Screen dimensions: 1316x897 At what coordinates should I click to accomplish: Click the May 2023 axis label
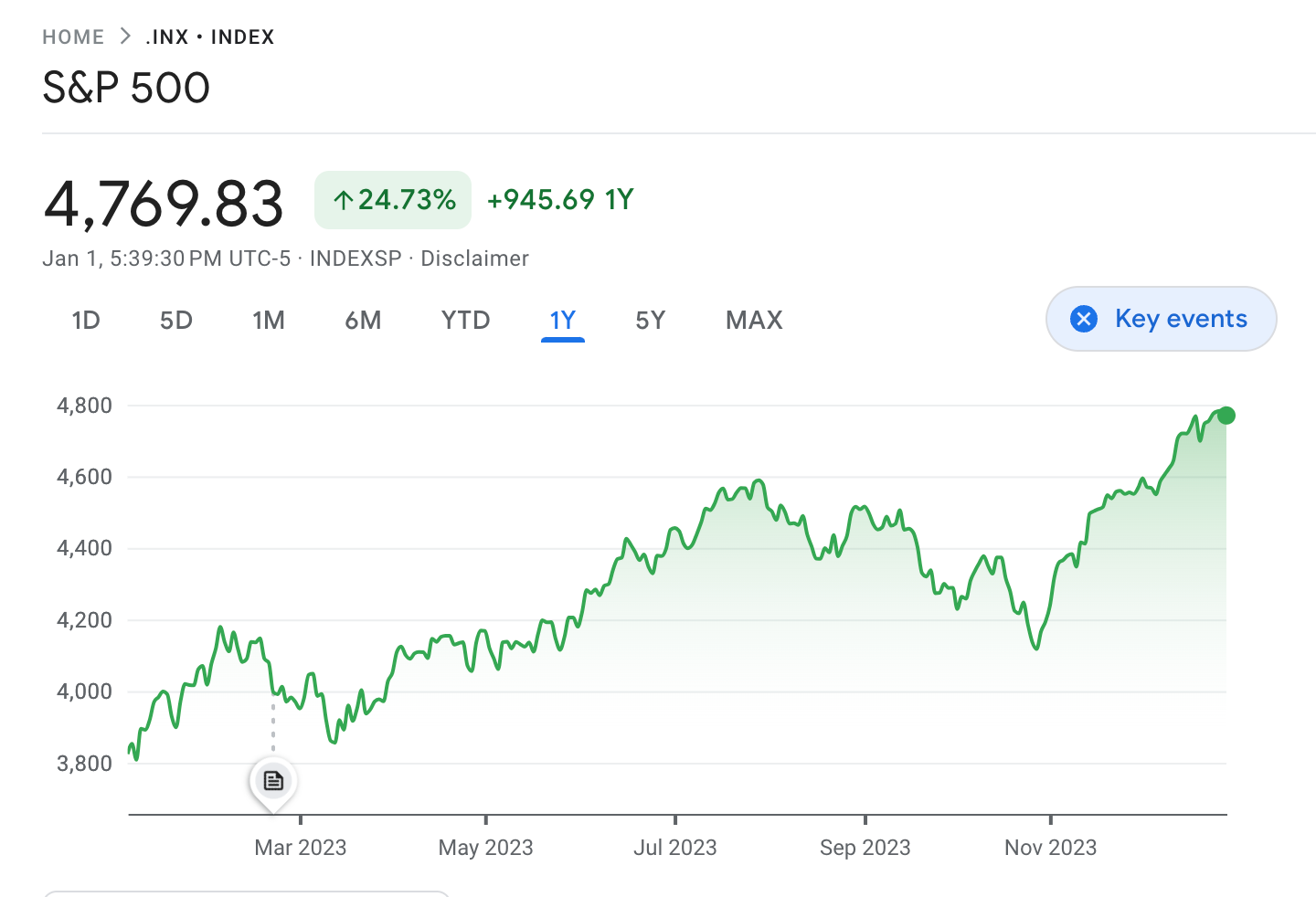coord(486,848)
